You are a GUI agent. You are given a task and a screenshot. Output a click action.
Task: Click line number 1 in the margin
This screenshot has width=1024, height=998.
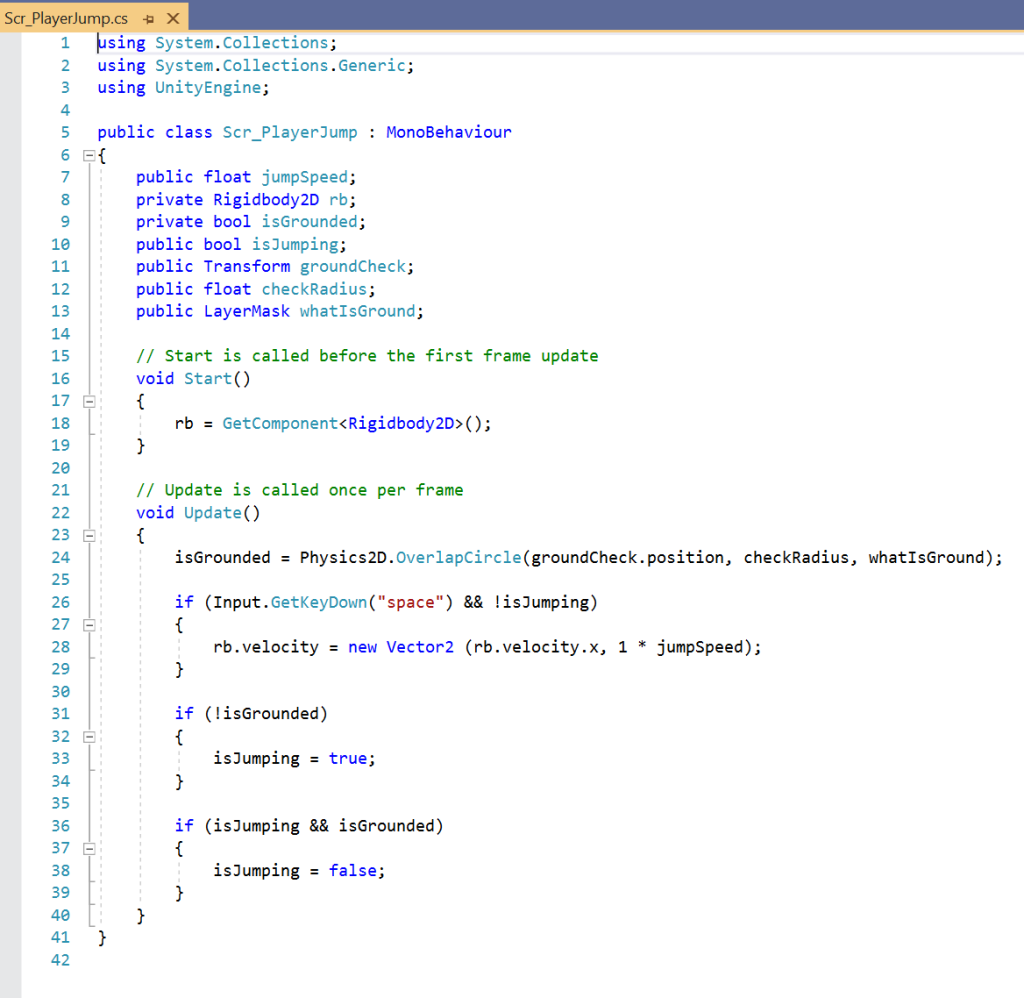coord(65,43)
